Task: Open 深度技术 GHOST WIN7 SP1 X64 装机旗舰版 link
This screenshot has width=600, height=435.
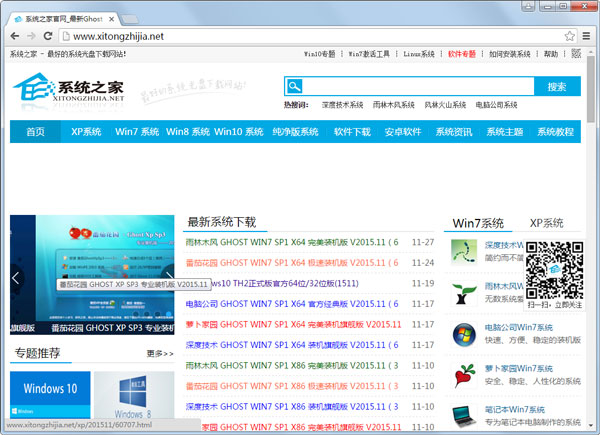Action: 292,345
